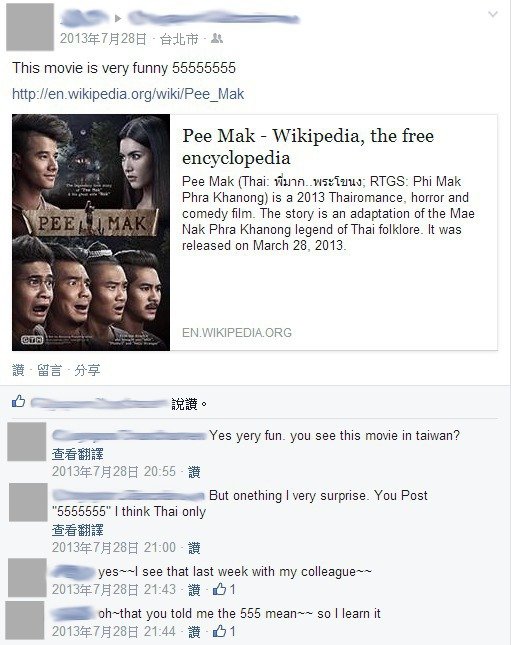Click 查看翻譯 under the taiwan comment
511x645 pixels.
pyautogui.click(x=78, y=454)
